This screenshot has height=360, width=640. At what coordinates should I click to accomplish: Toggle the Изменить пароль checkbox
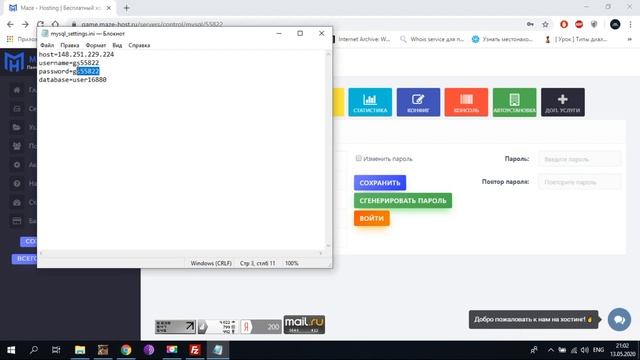coord(358,158)
